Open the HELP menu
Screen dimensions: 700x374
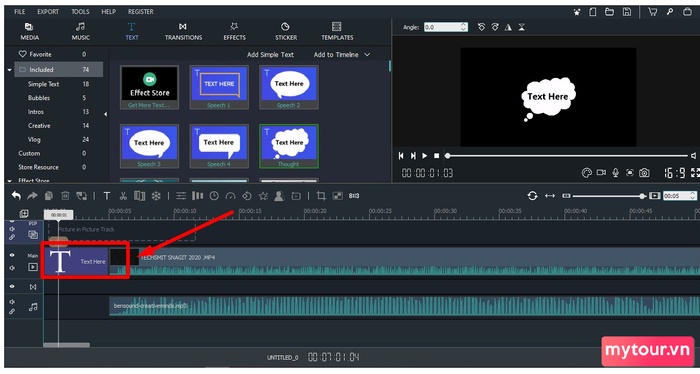click(108, 12)
